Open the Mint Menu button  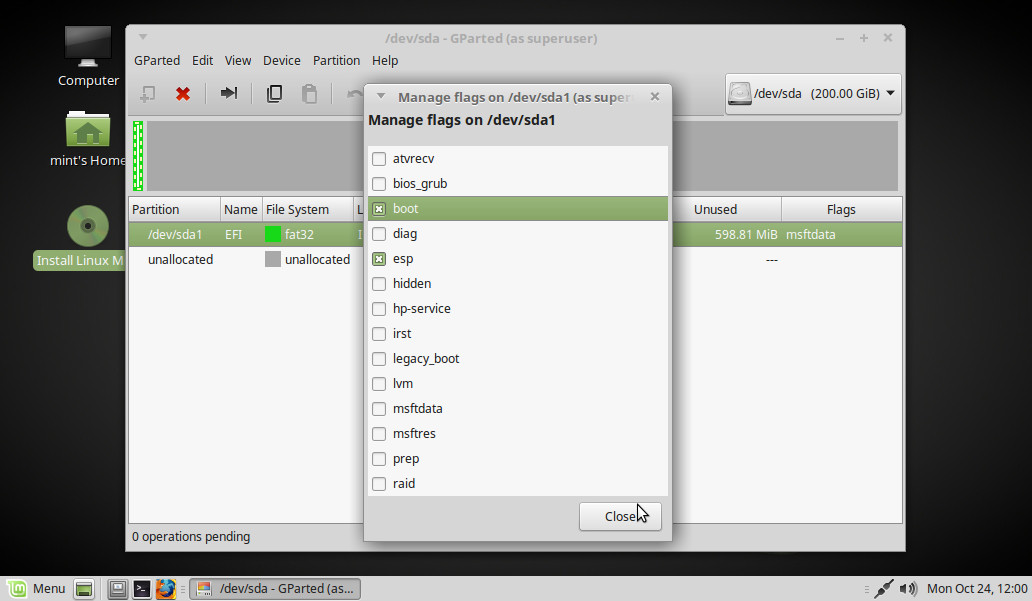tap(37, 589)
